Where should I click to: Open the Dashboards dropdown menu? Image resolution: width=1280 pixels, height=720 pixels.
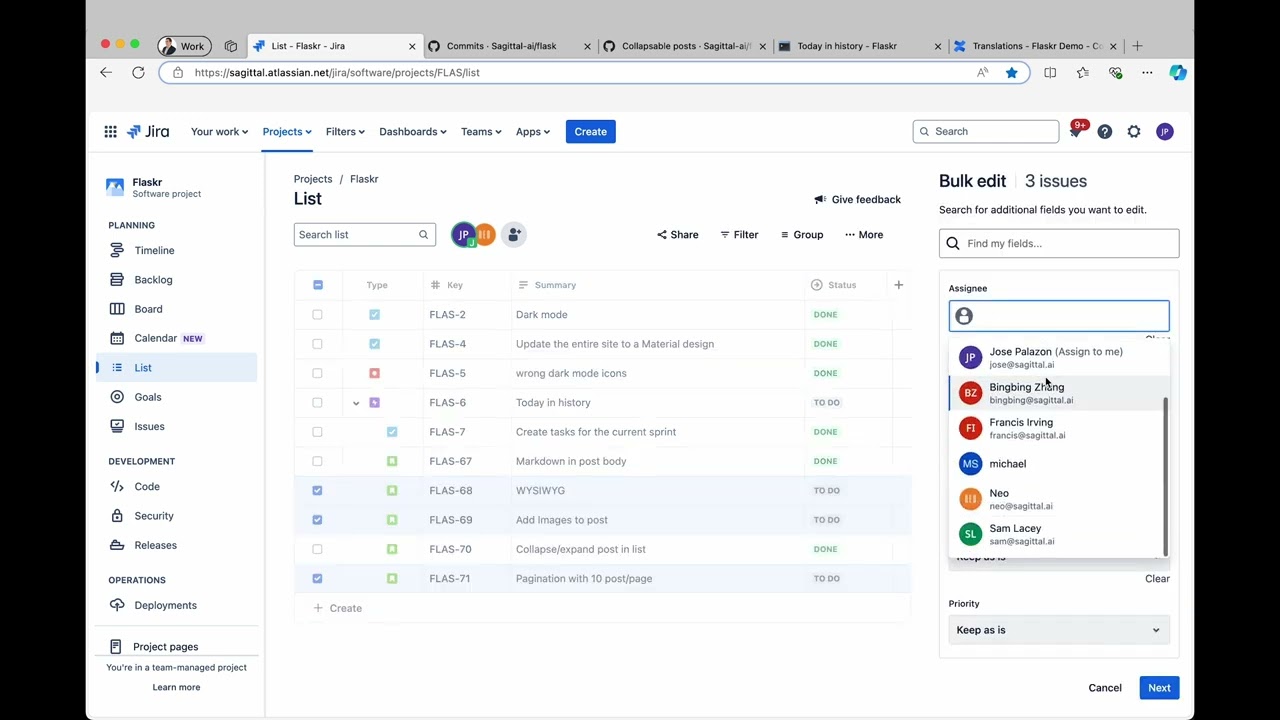[x=412, y=131]
